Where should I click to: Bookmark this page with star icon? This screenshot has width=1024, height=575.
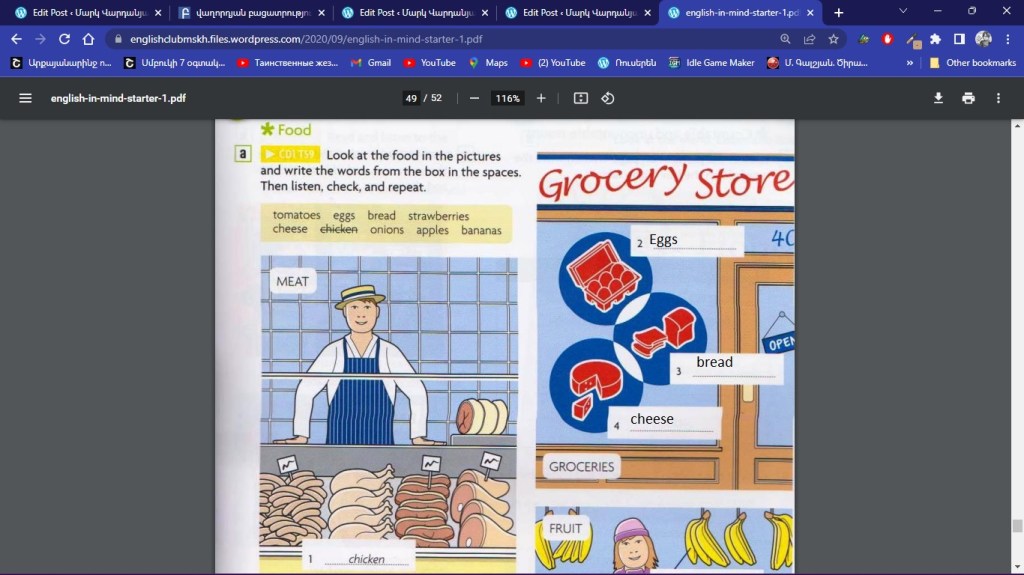point(833,39)
